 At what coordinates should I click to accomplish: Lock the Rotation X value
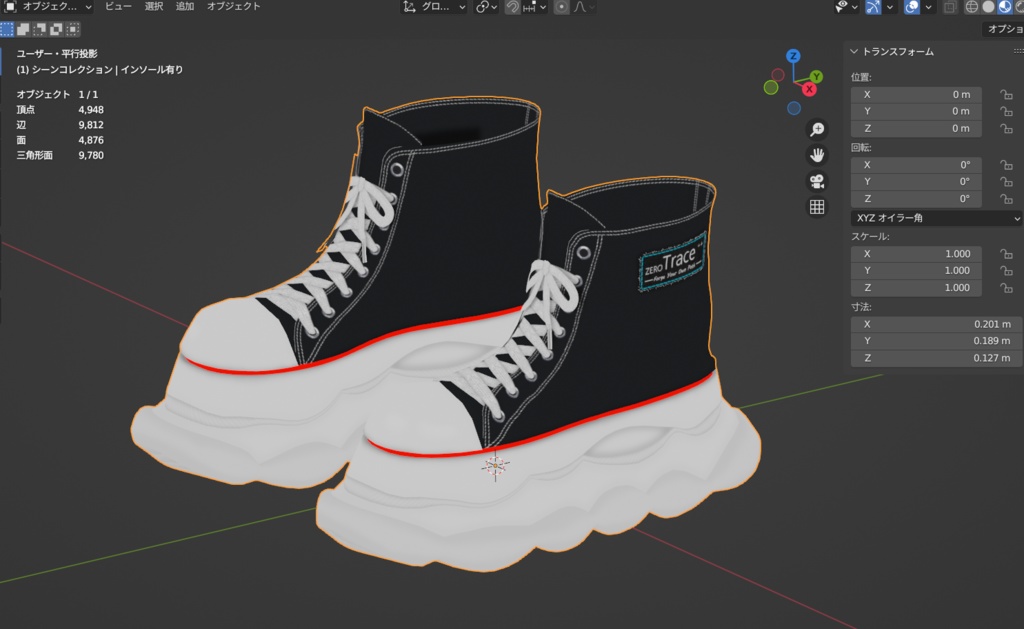click(1006, 165)
